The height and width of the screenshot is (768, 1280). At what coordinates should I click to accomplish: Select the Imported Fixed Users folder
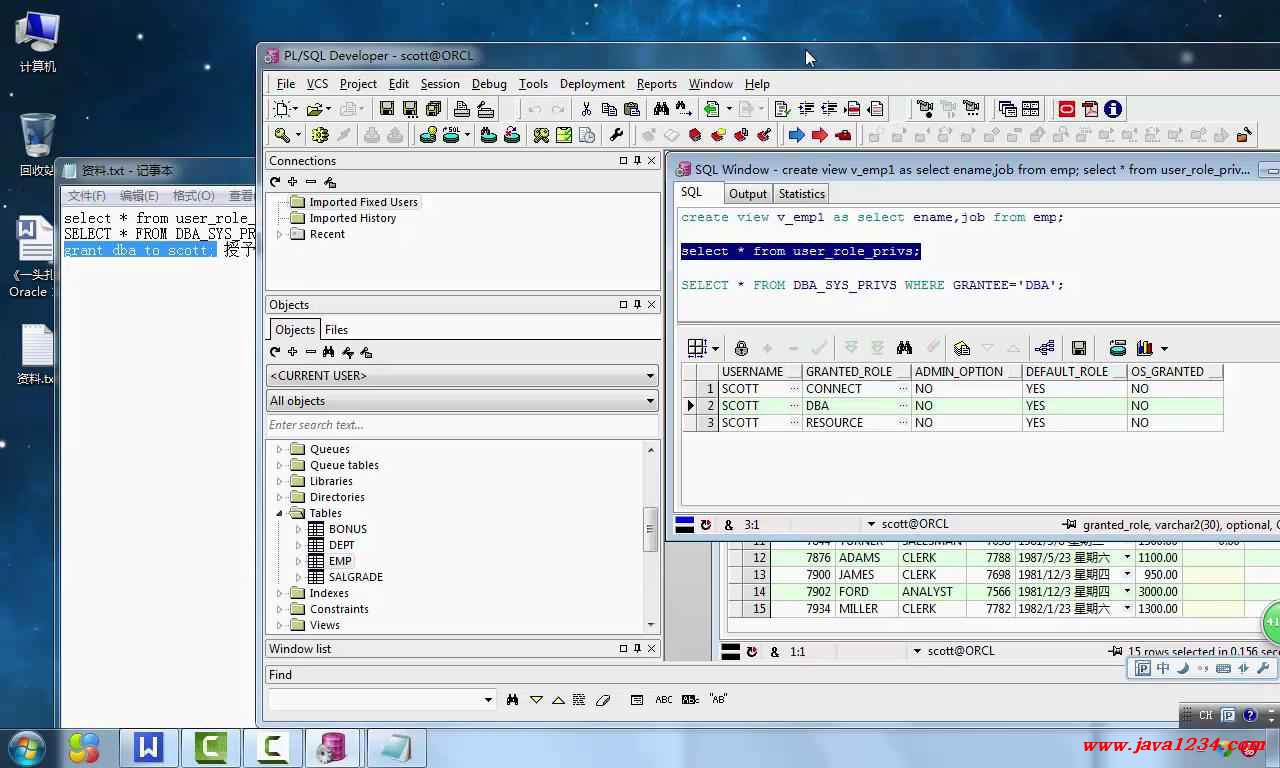point(364,202)
